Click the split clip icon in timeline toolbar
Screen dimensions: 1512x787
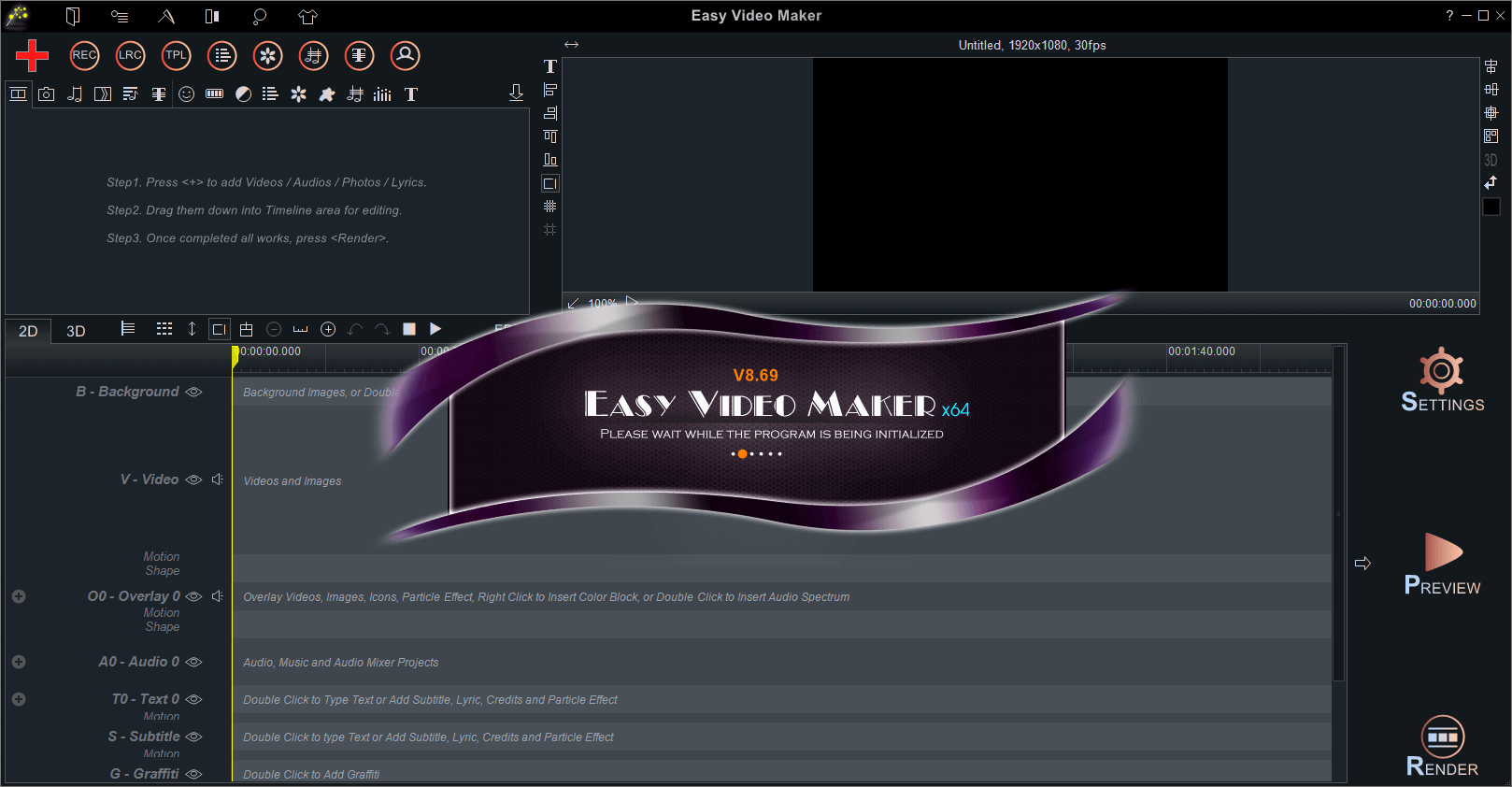[x=247, y=329]
